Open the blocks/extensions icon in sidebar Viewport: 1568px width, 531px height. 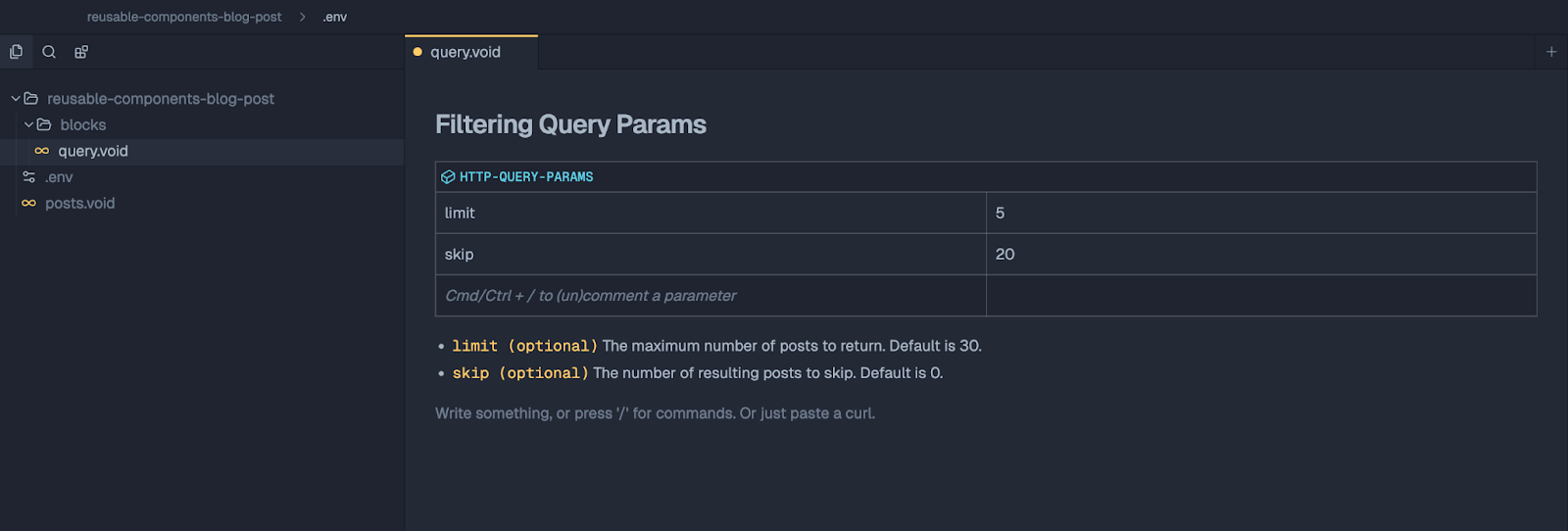[x=81, y=52]
